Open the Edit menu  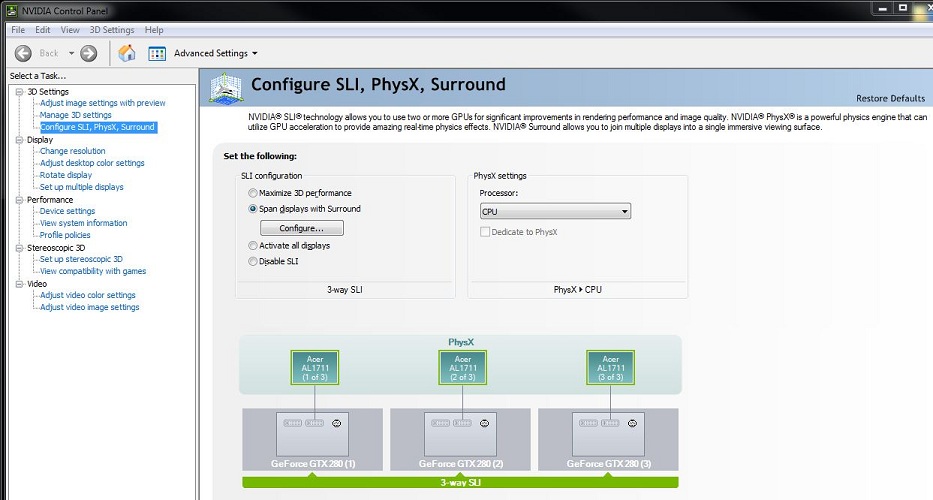[x=42, y=30]
